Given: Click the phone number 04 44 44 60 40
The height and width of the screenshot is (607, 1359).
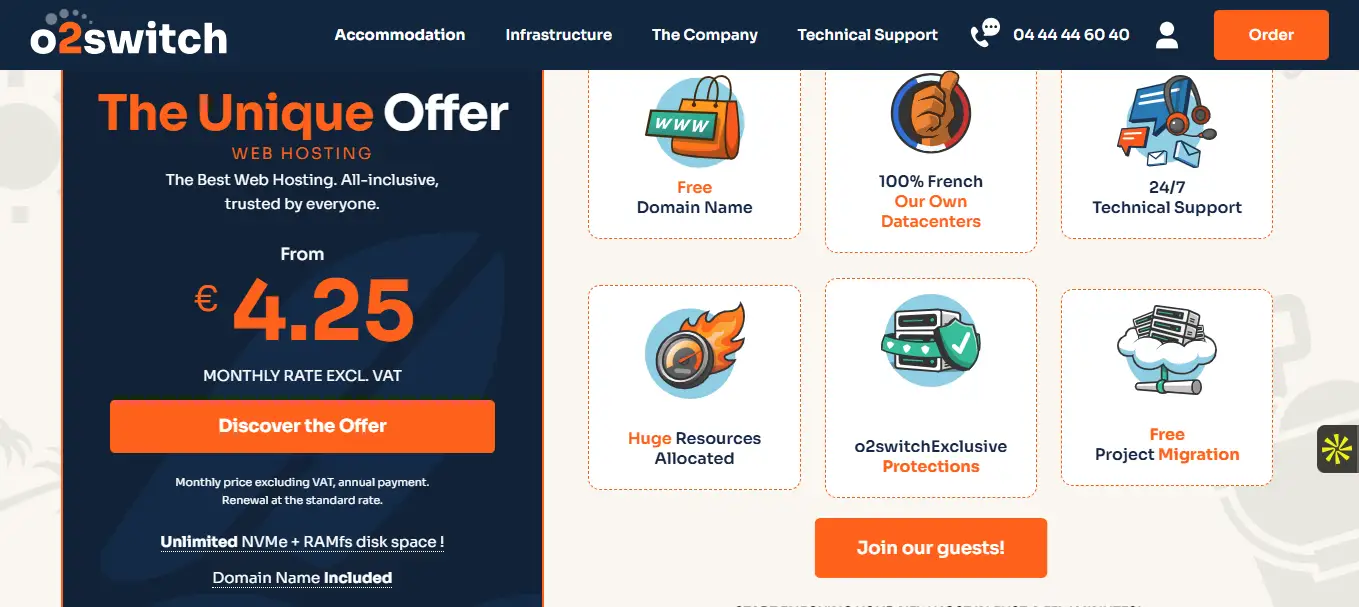Looking at the screenshot, I should click(1071, 35).
